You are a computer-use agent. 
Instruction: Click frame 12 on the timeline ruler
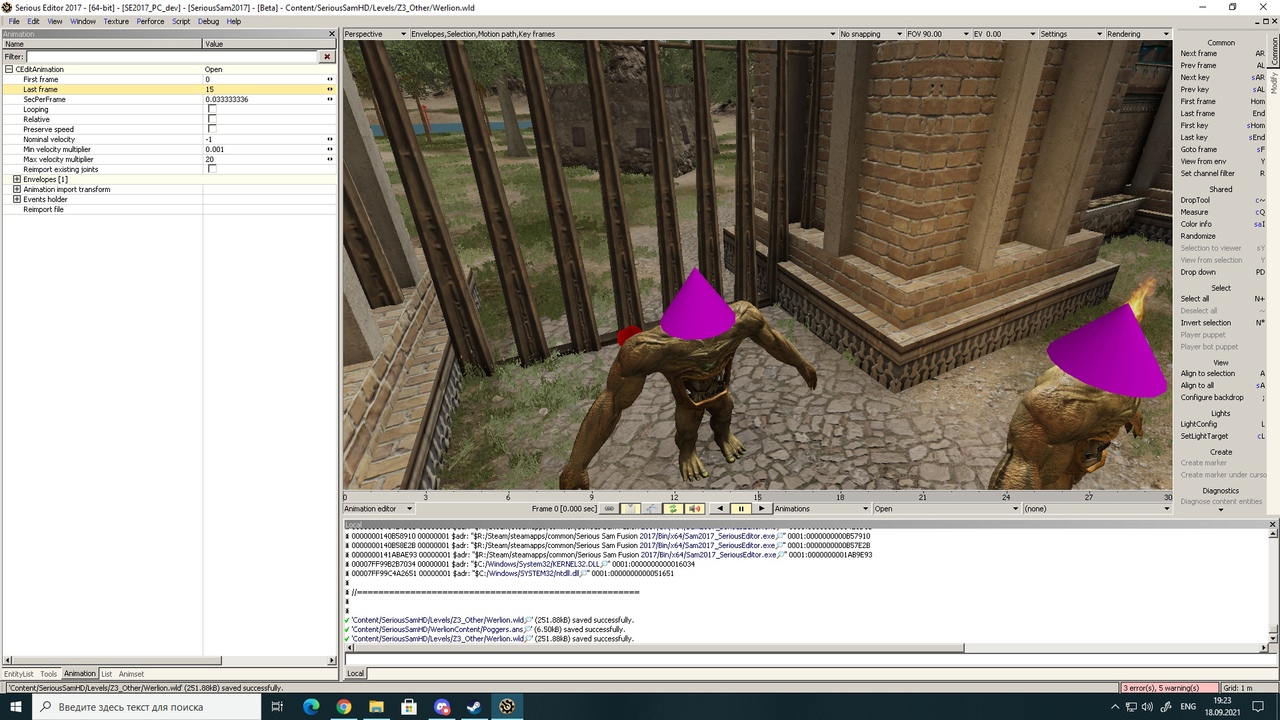click(x=675, y=497)
